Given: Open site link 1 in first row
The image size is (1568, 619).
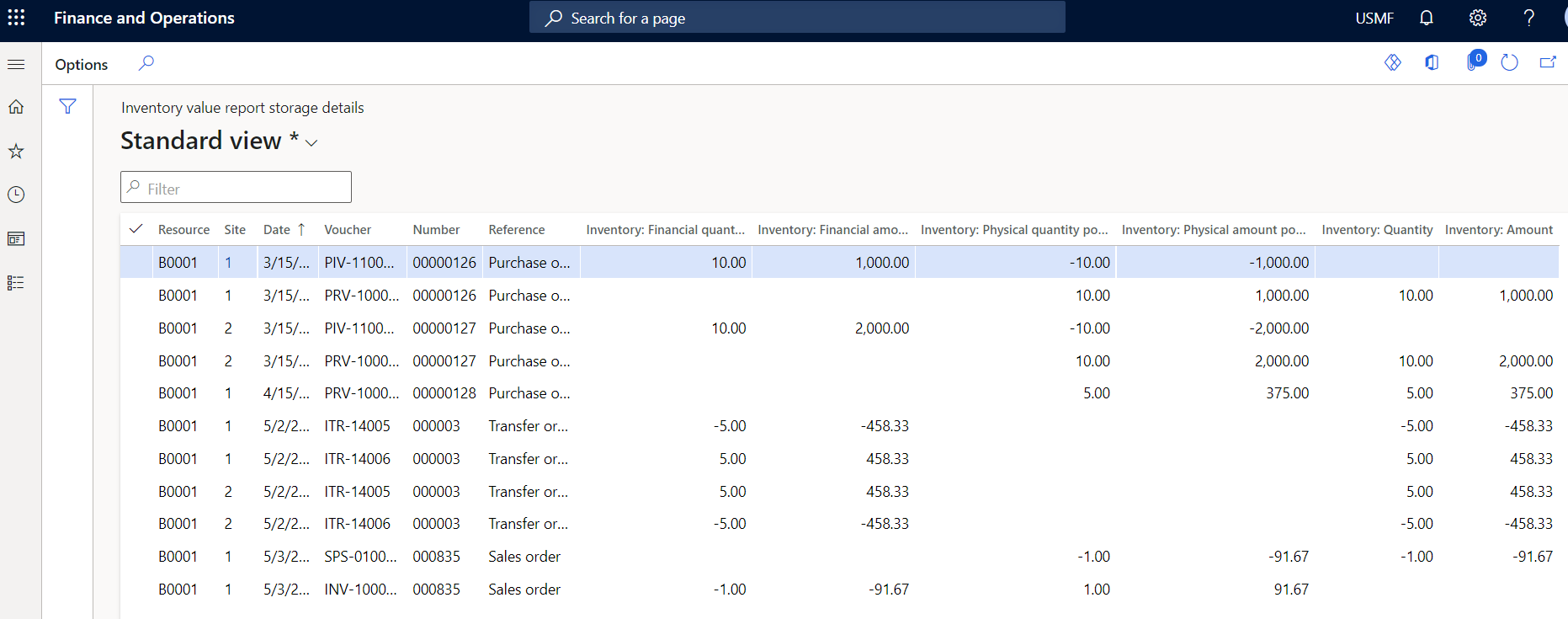Looking at the screenshot, I should point(228,263).
